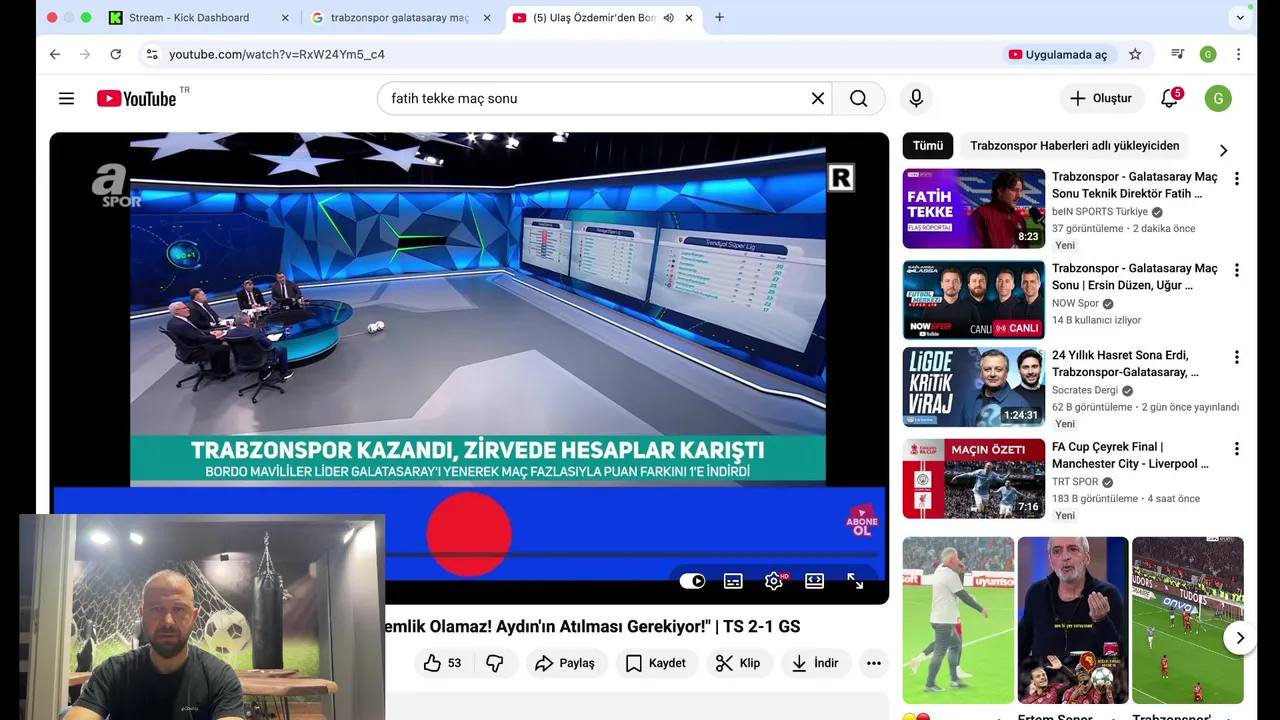The width and height of the screenshot is (1280, 720).
Task: Switch to theater mode in player
Action: coord(814,581)
